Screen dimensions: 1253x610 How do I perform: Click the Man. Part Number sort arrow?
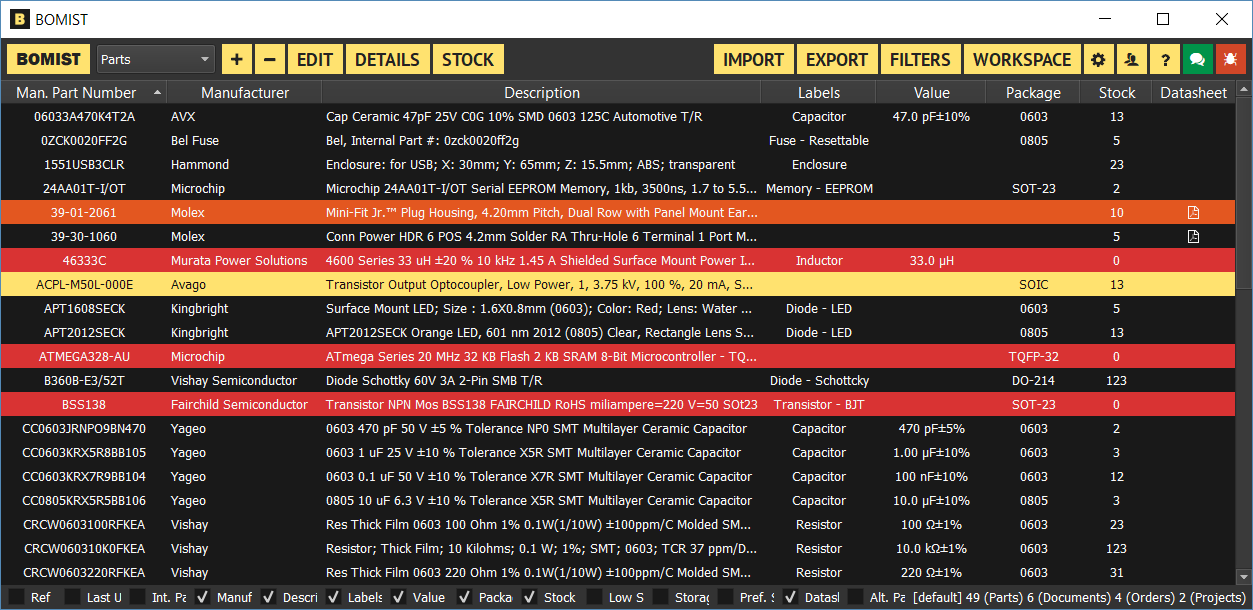point(157,93)
